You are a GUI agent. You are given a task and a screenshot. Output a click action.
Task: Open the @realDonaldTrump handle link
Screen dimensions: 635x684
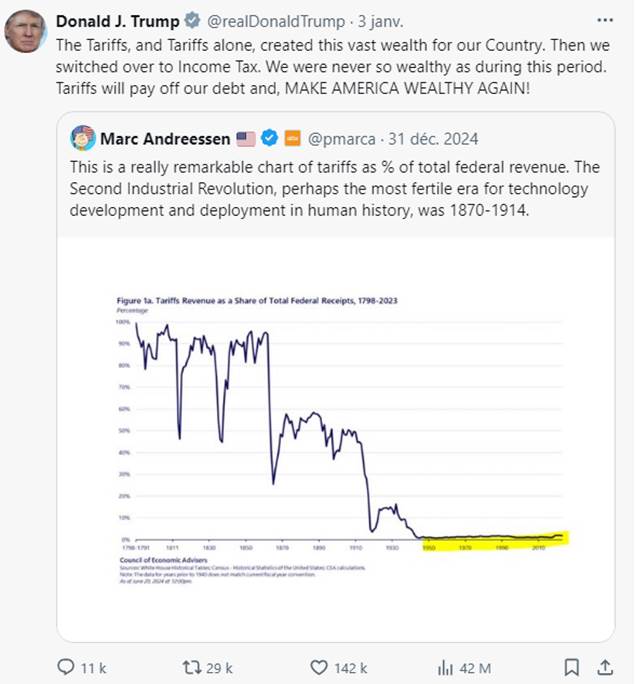(x=276, y=21)
